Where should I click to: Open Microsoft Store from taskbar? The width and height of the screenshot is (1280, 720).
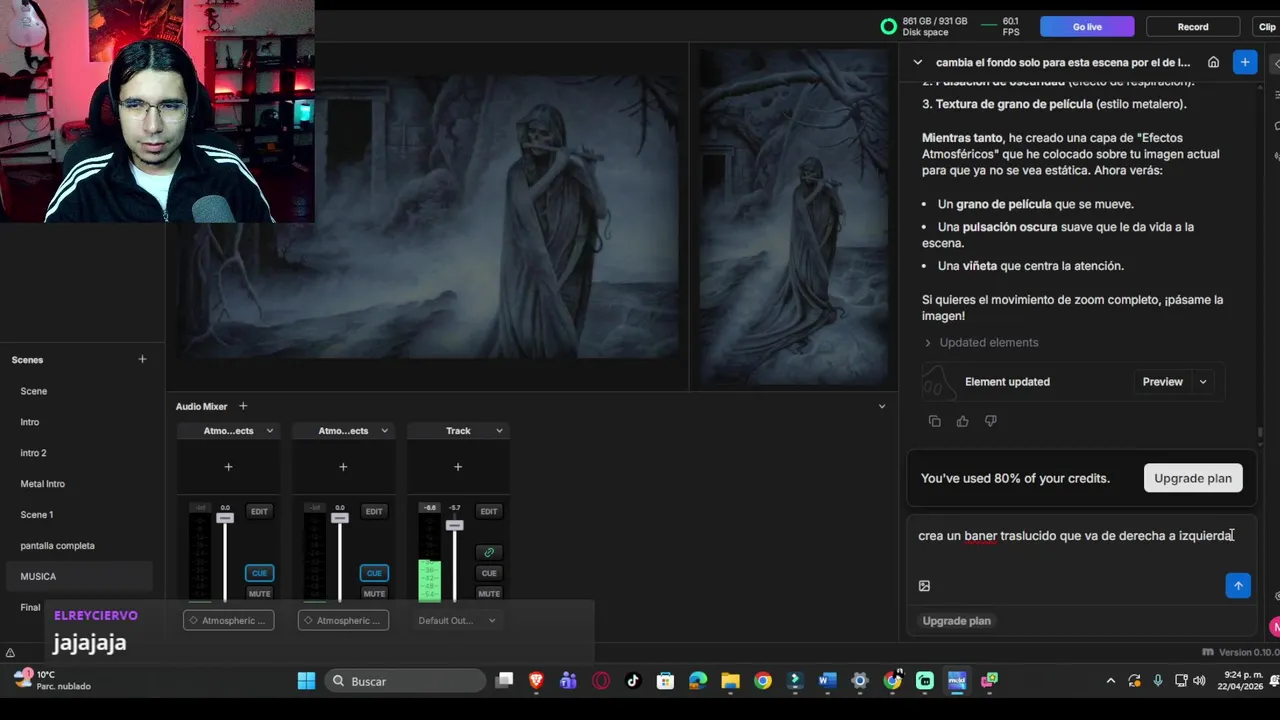coord(665,681)
